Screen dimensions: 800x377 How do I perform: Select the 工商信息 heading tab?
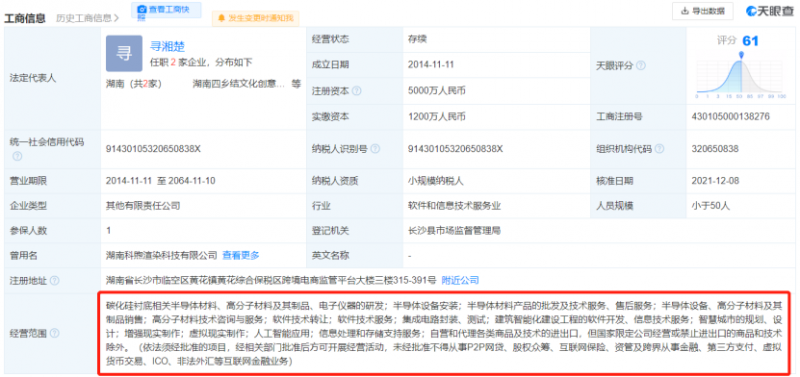click(x=25, y=18)
